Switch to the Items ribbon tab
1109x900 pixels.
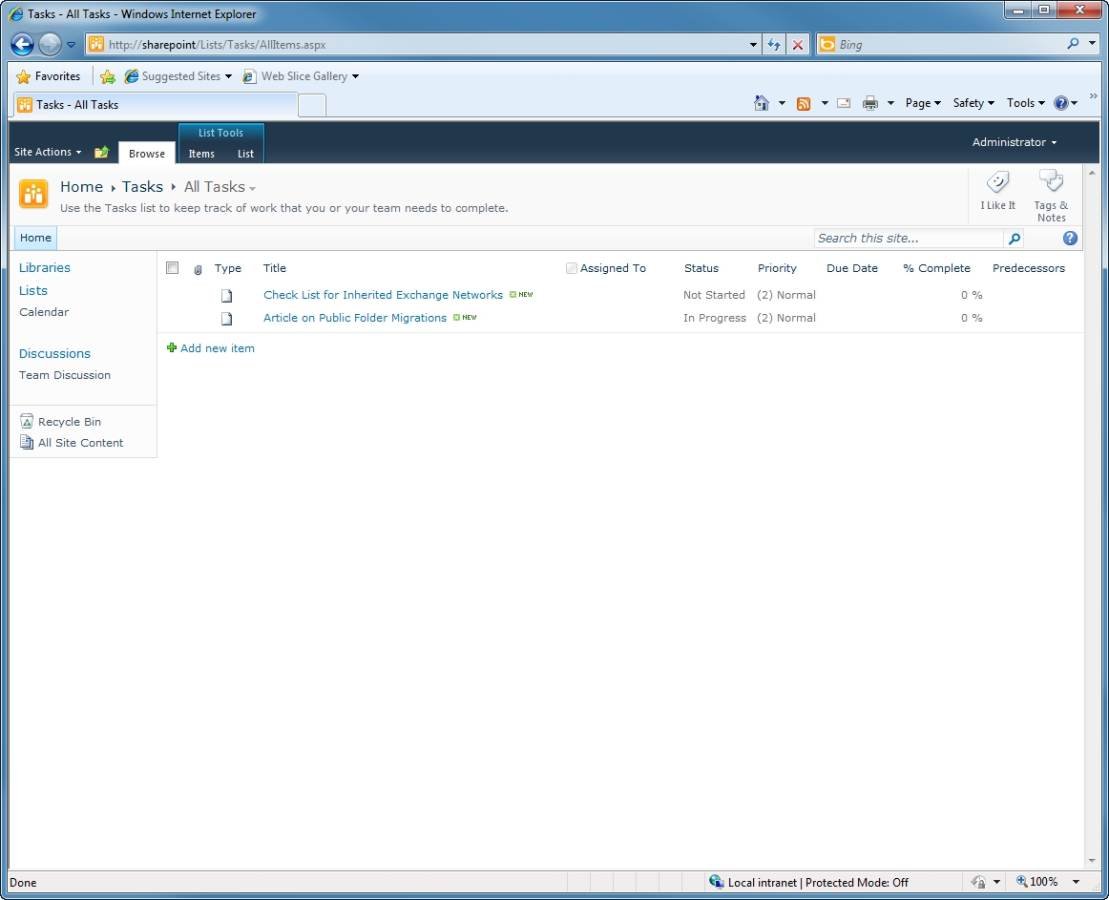tap(201, 154)
